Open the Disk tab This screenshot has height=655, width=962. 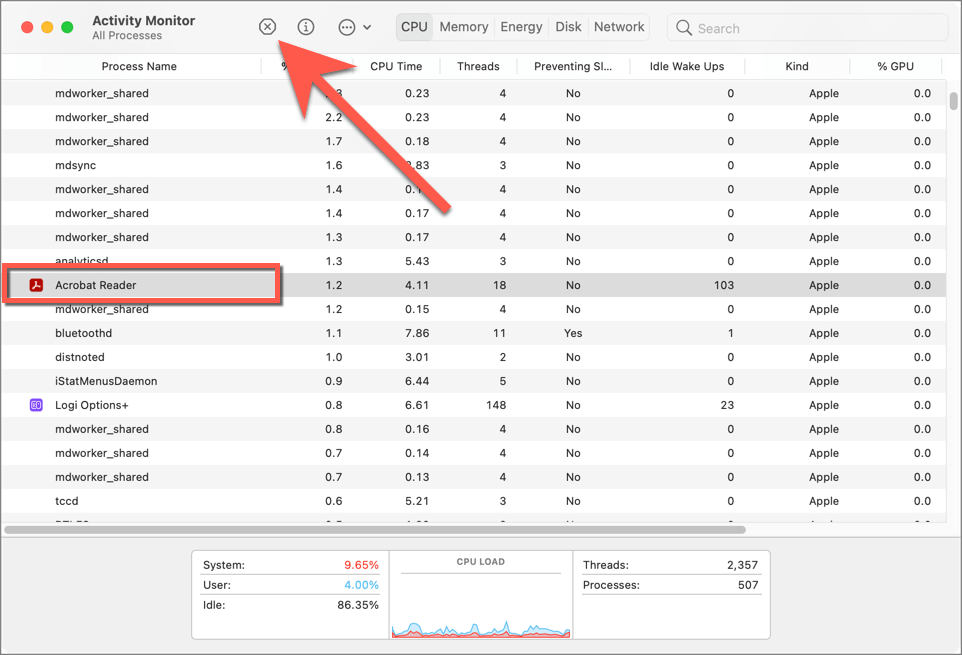coord(568,27)
